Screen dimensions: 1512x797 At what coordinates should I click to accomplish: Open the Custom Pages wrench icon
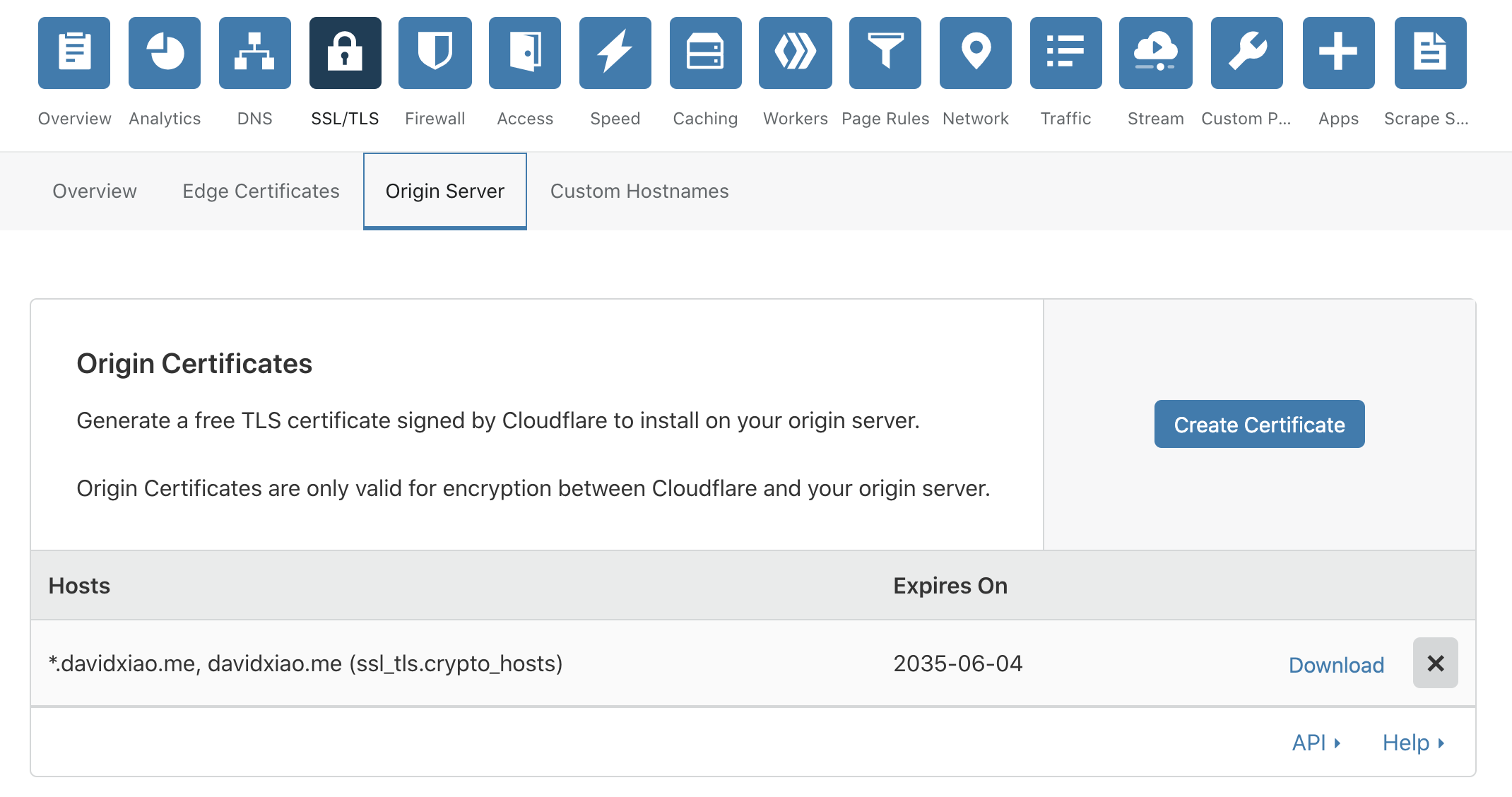coord(1247,53)
